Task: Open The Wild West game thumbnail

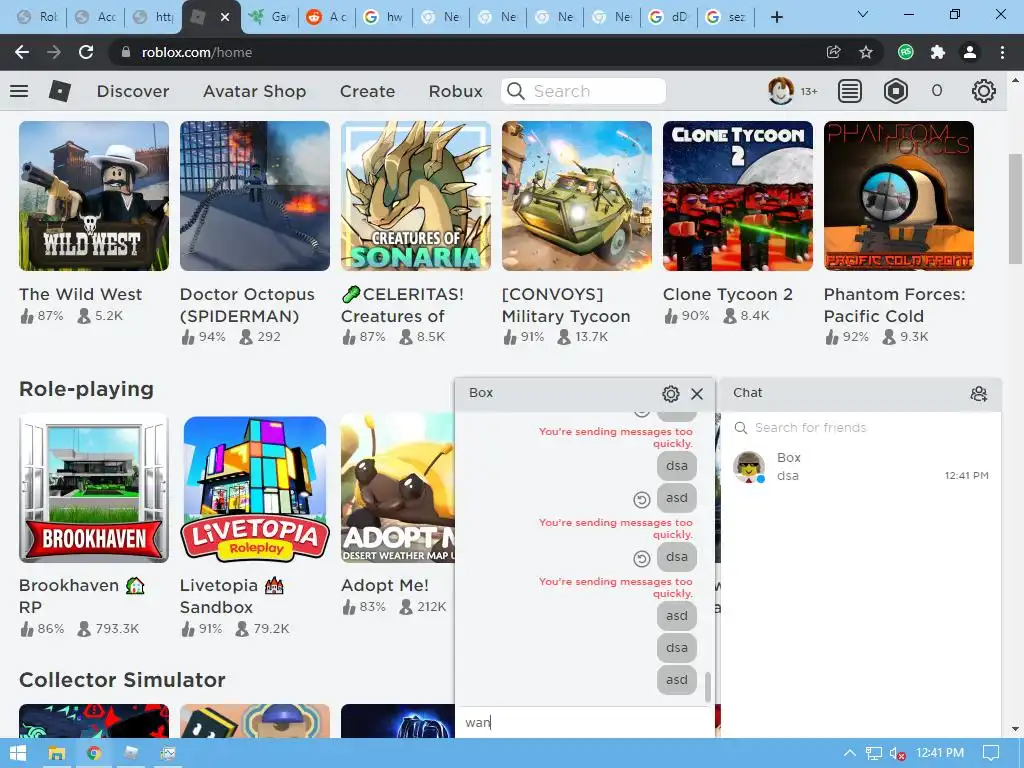Action: (x=94, y=196)
